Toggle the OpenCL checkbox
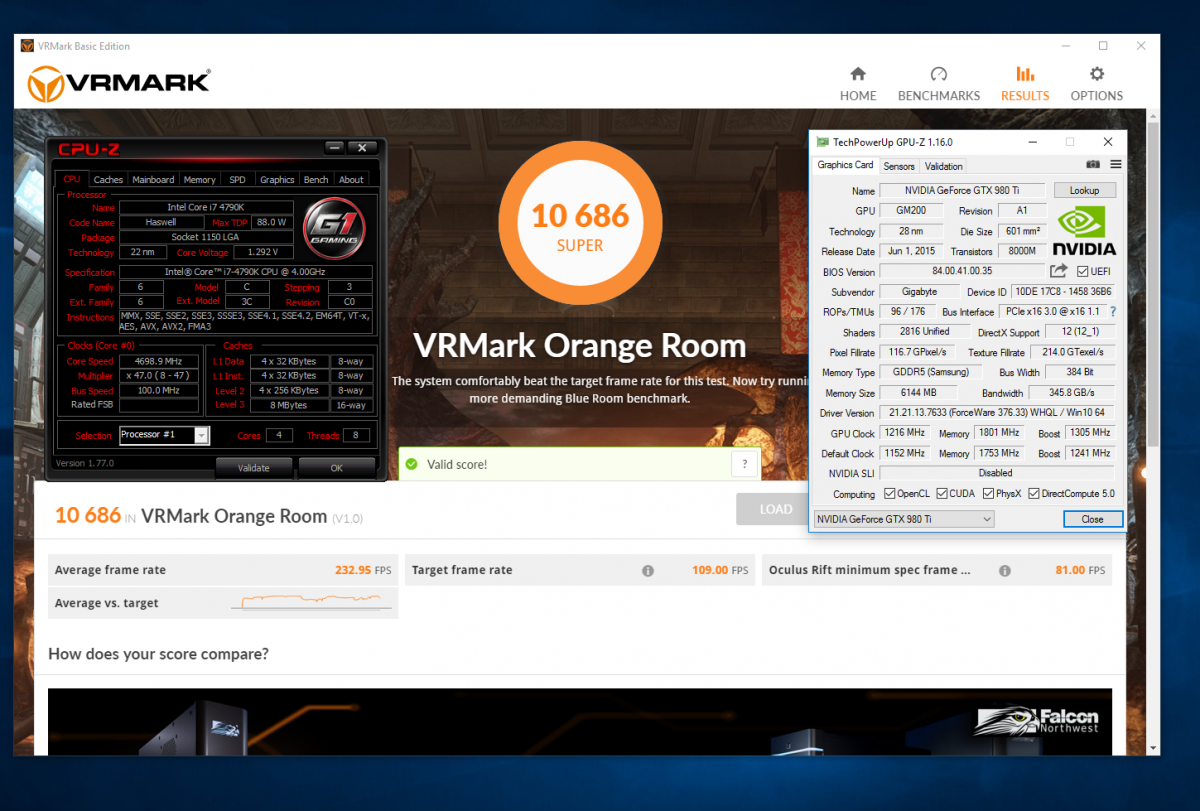 889,494
